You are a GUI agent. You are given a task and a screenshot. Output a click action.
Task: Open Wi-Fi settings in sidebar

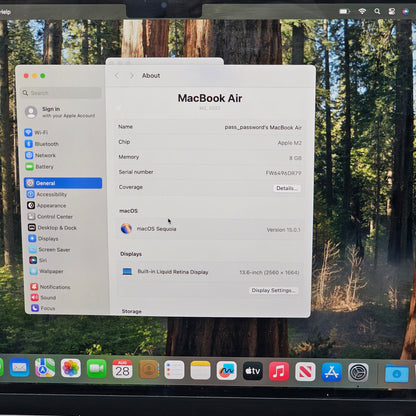pos(37,133)
